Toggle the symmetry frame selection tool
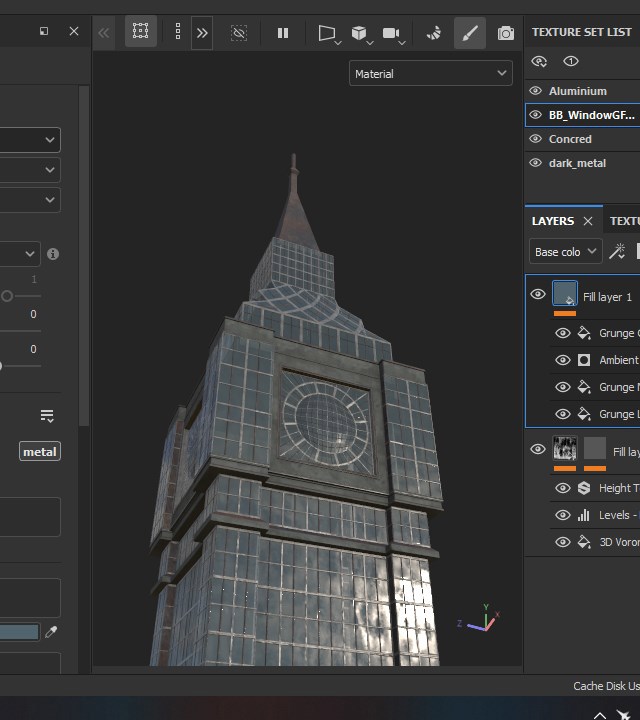Image resolution: width=640 pixels, height=720 pixels. coord(140,31)
